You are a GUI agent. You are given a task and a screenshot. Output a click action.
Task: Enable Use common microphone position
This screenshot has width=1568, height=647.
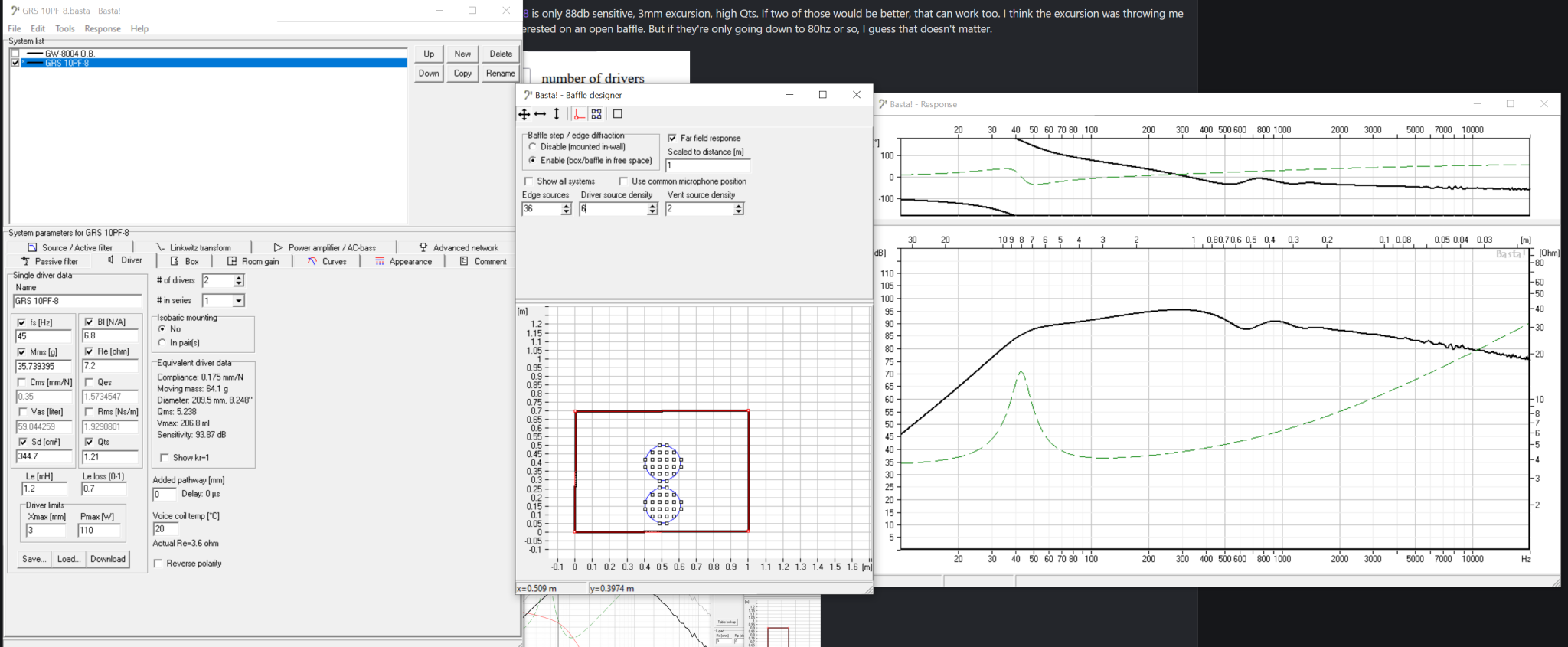(x=623, y=181)
